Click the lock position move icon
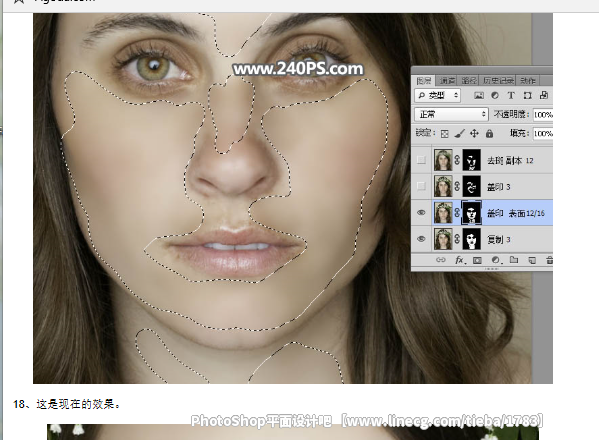The height and width of the screenshot is (440, 599). [x=474, y=133]
